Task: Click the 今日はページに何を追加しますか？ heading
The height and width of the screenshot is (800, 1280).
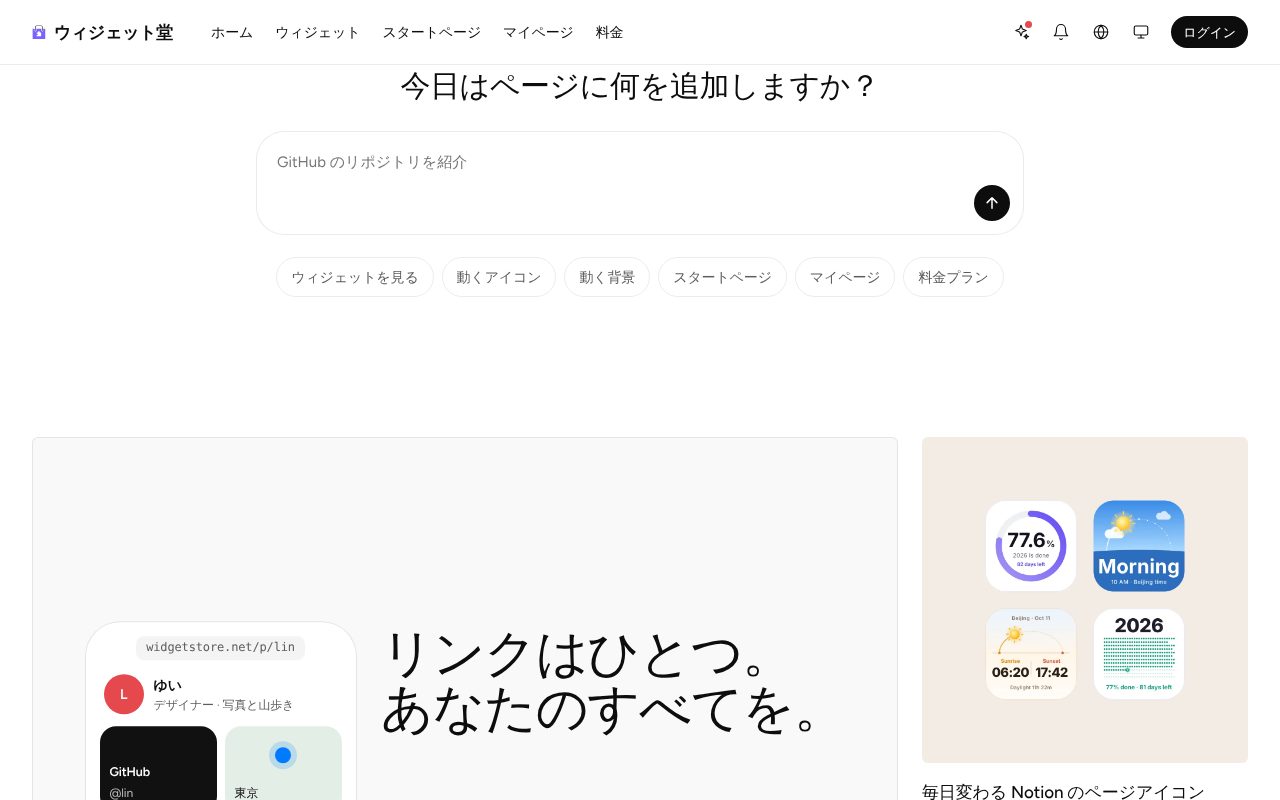Action: click(x=640, y=86)
